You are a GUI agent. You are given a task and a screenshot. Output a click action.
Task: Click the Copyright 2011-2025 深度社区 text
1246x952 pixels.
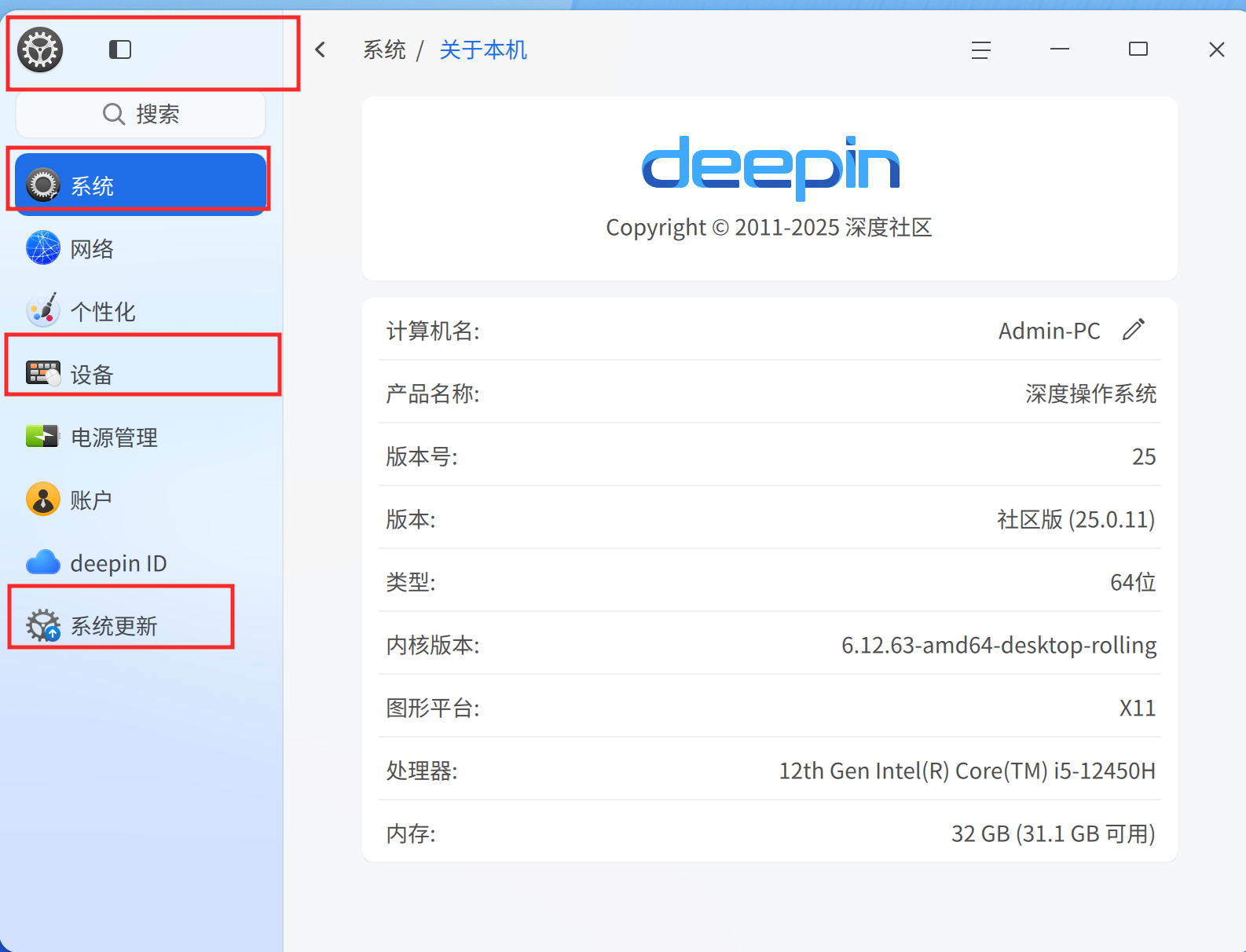coord(769,227)
